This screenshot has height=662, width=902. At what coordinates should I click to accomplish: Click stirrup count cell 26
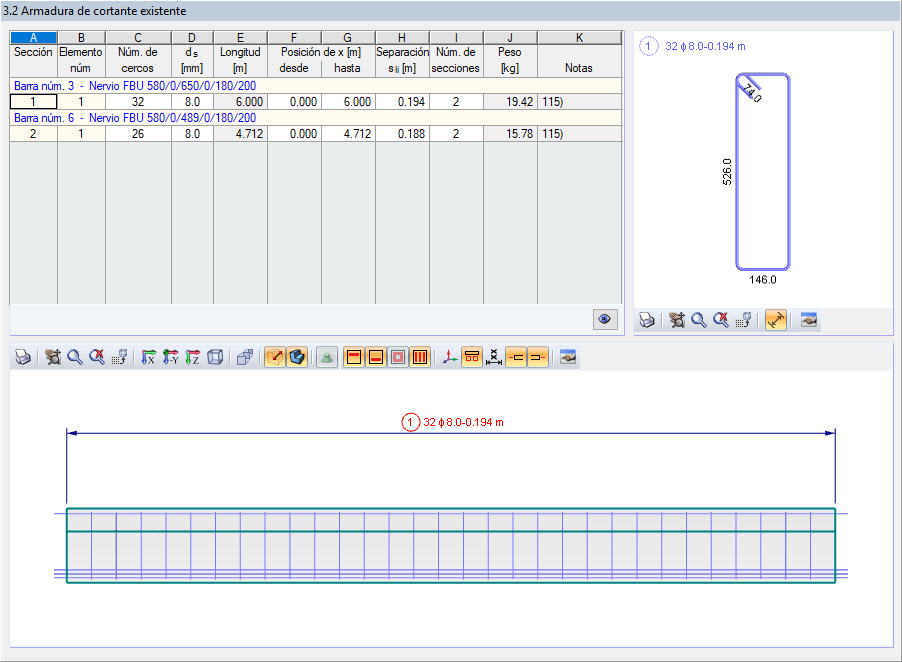[x=138, y=134]
